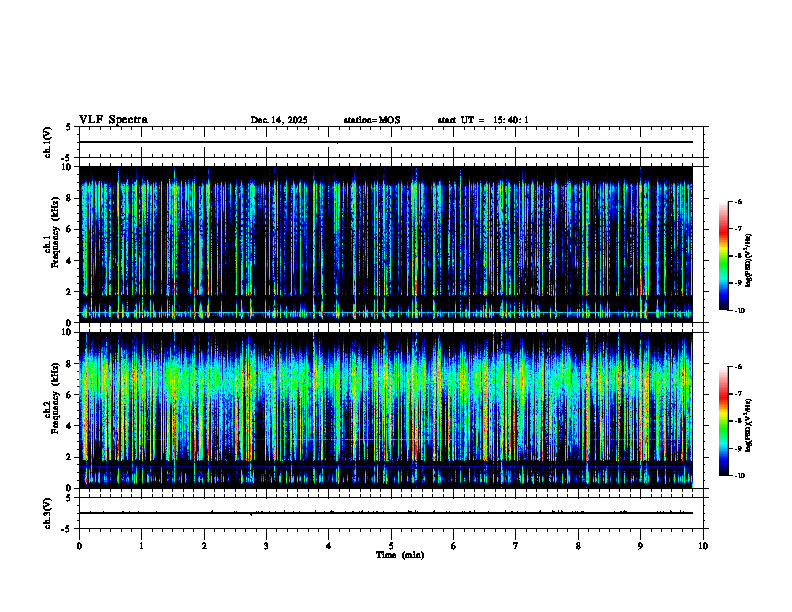This screenshot has height=612, width=792.
Task: Click the ch.2 frequency tick label "4"
Action: 70,426
